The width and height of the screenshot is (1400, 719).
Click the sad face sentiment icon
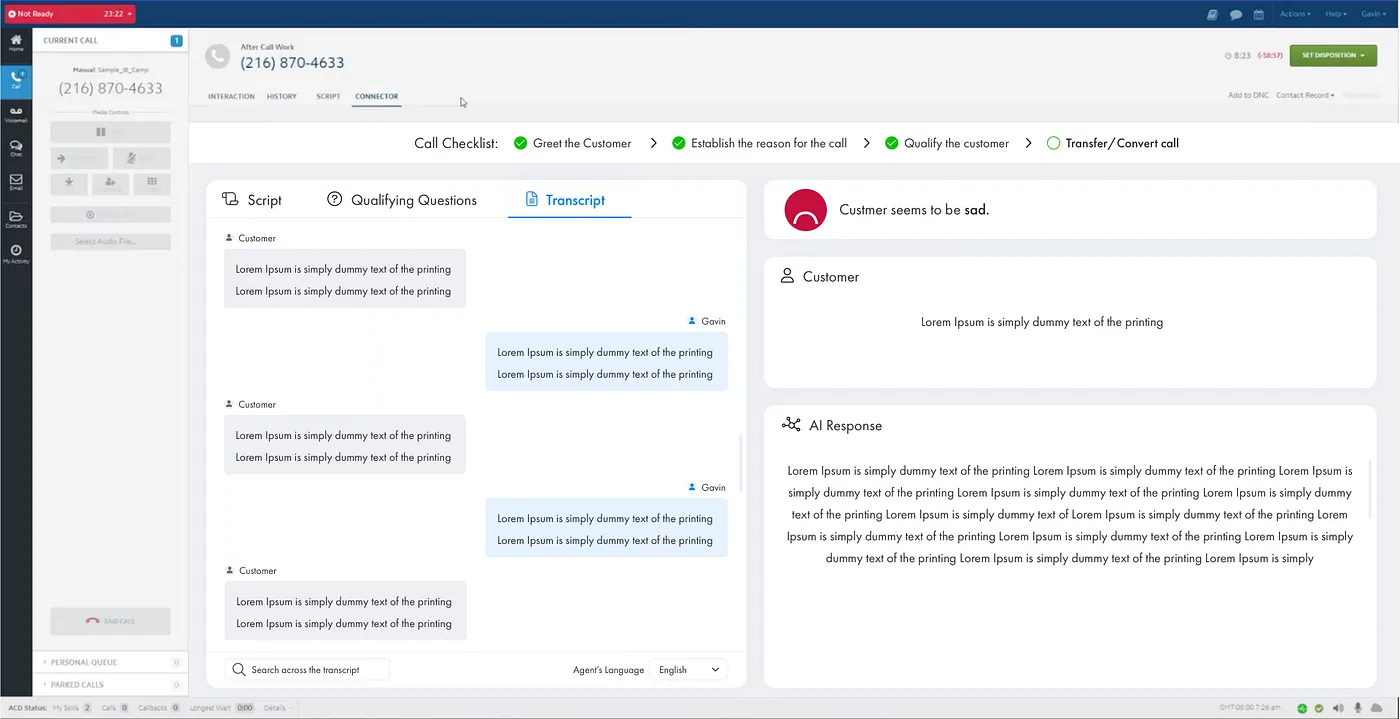tap(805, 210)
